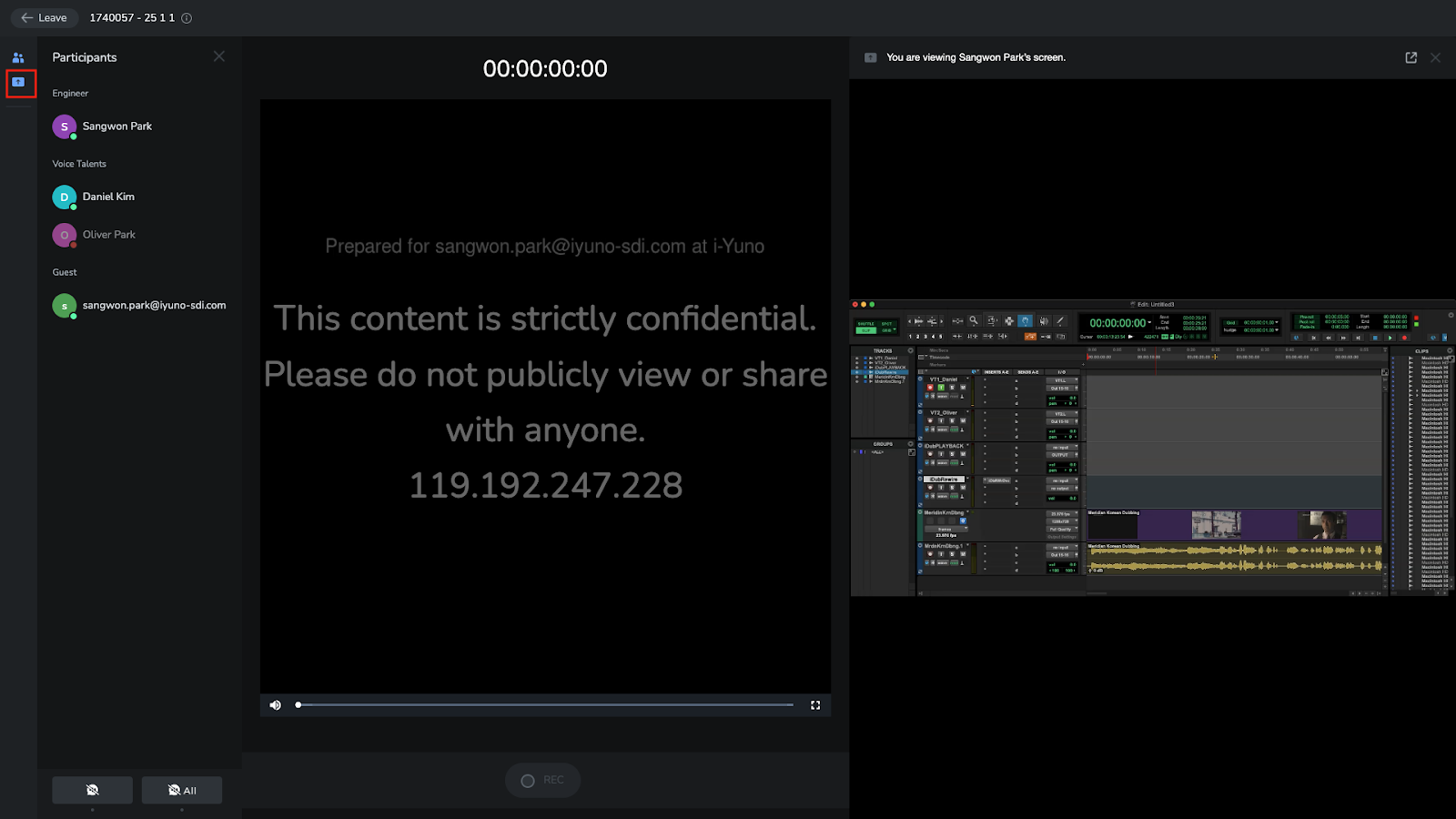Select VT1_Daniel in the Tracks list

pyautogui.click(x=885, y=359)
